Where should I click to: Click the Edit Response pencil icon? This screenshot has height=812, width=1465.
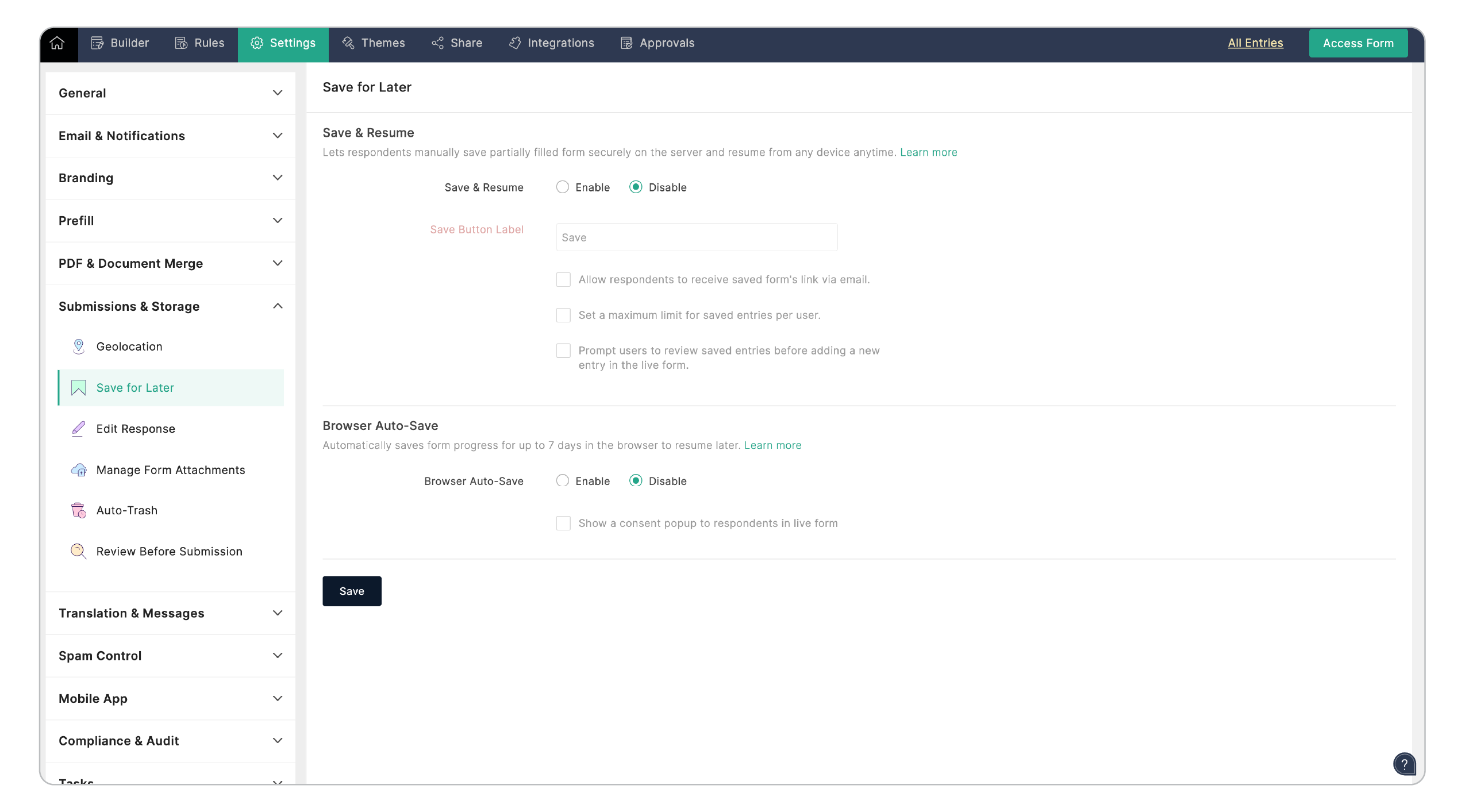78,428
